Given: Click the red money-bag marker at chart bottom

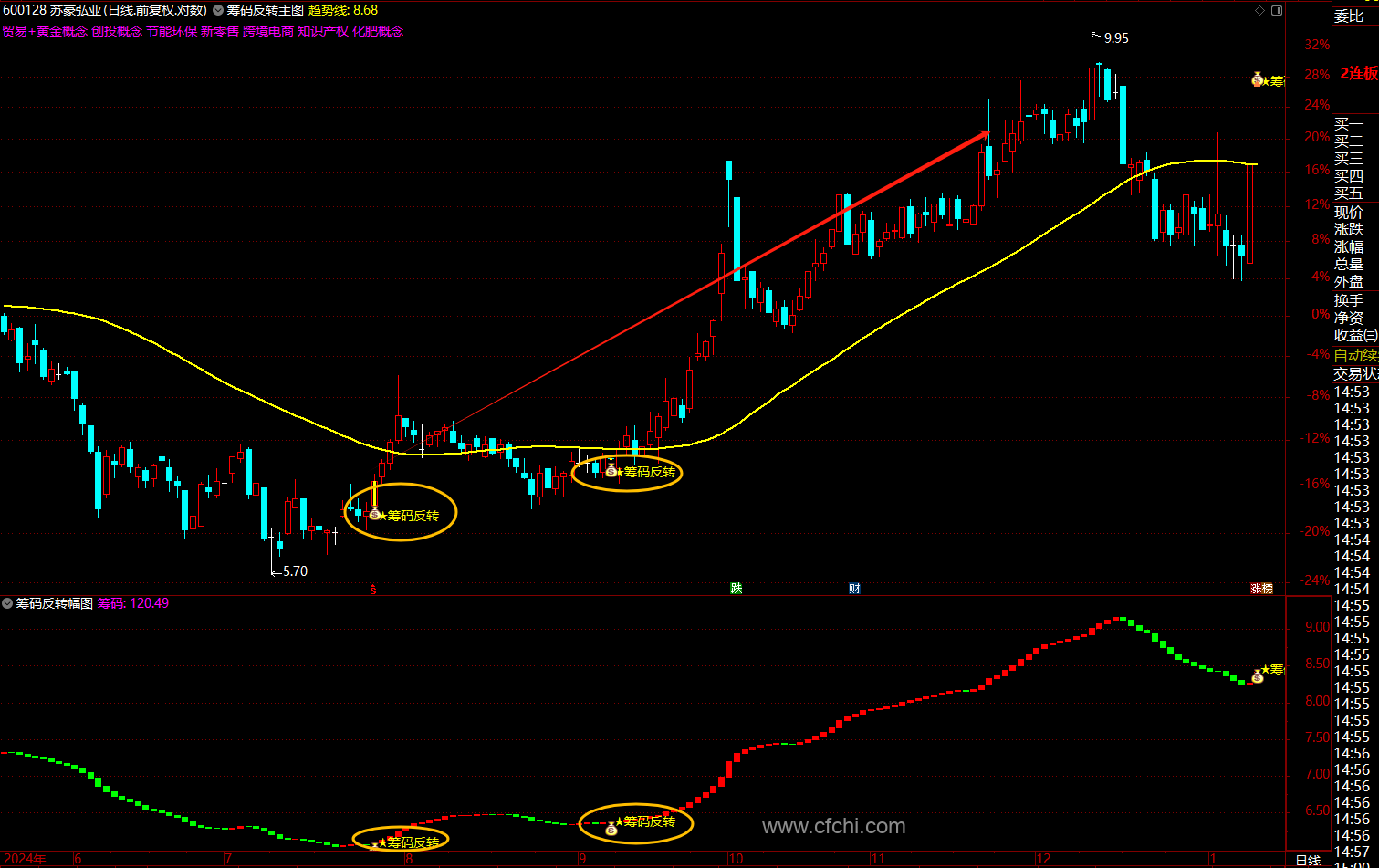Looking at the screenshot, I should pos(372,589).
